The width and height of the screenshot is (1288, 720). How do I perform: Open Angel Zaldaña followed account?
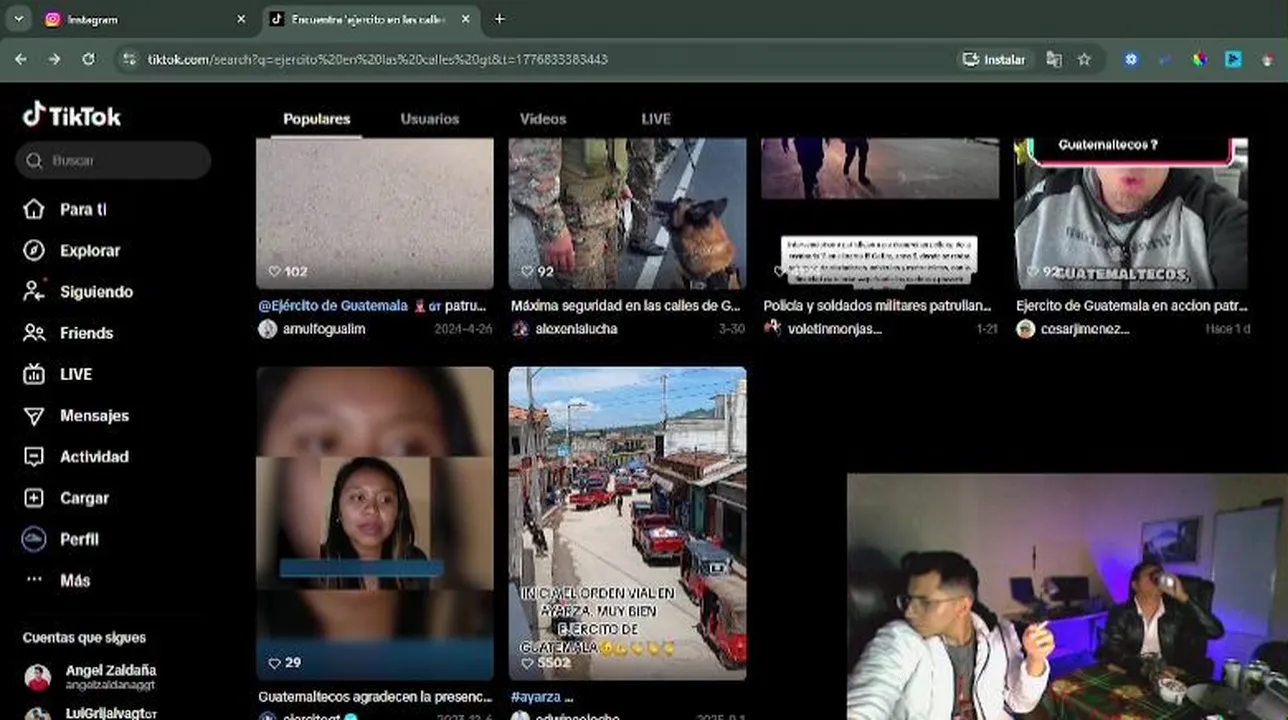click(x=111, y=677)
